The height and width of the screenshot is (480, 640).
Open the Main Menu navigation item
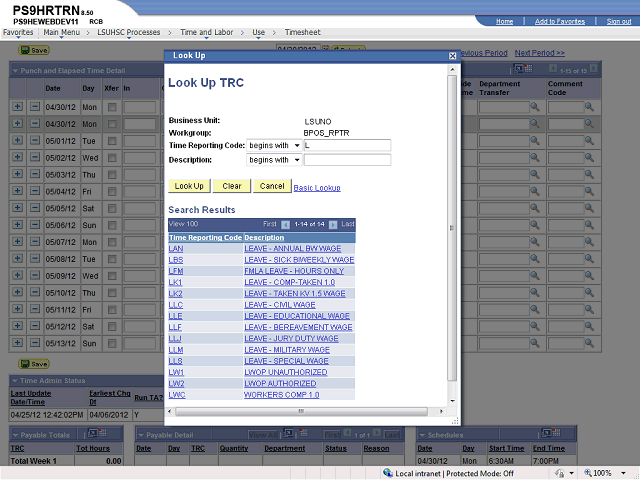59,32
